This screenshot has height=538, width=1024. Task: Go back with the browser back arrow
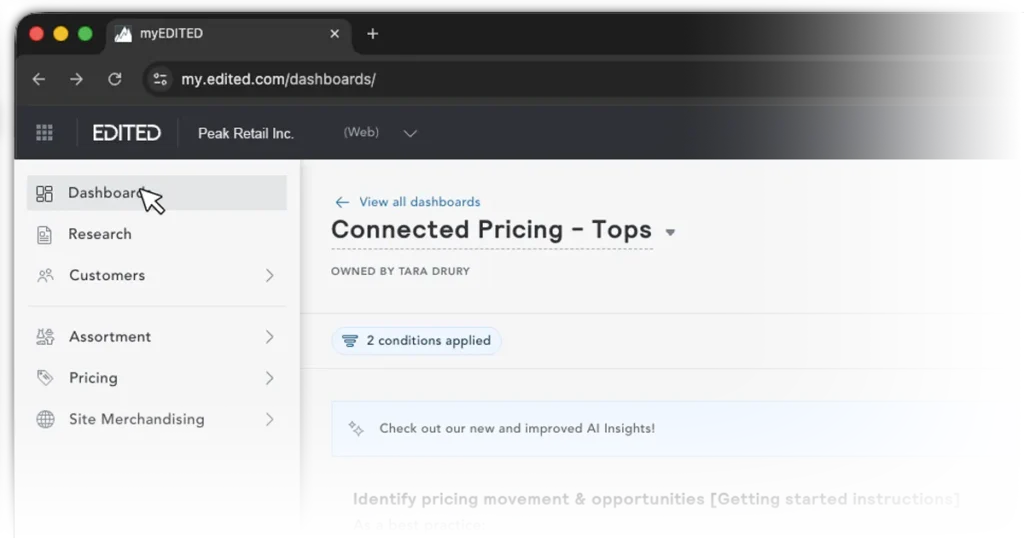[39, 79]
